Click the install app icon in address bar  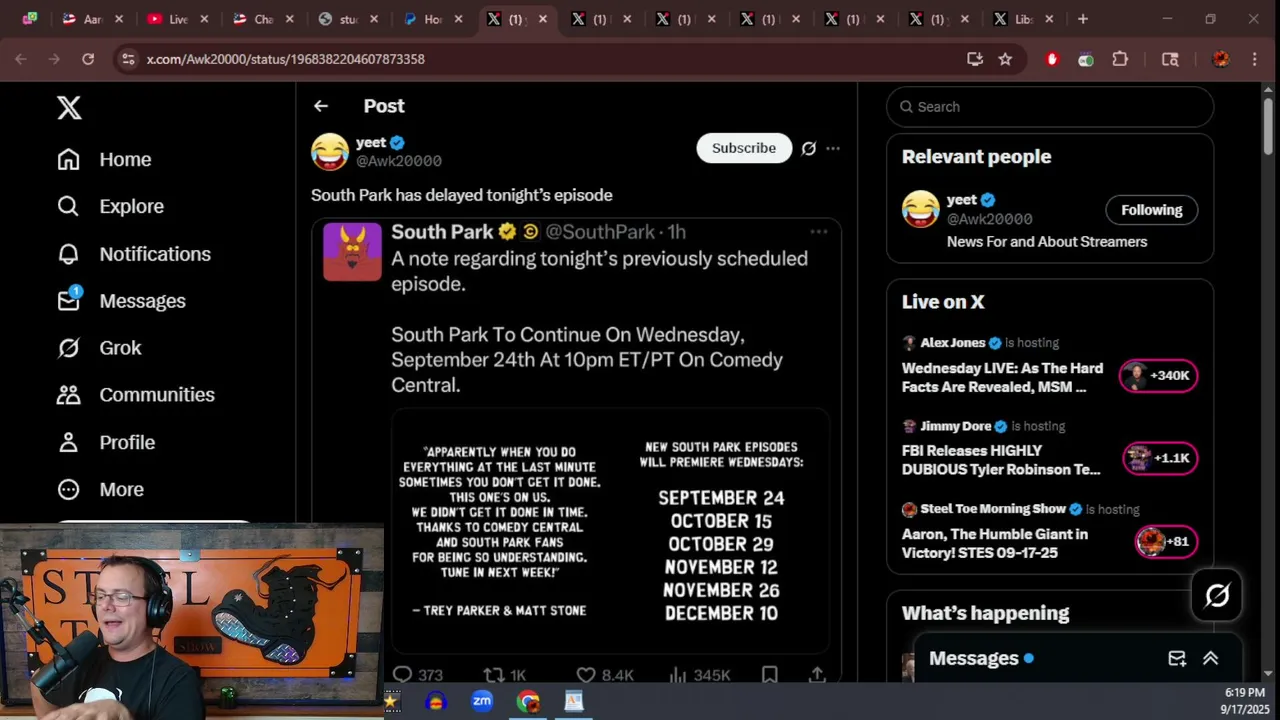point(975,59)
